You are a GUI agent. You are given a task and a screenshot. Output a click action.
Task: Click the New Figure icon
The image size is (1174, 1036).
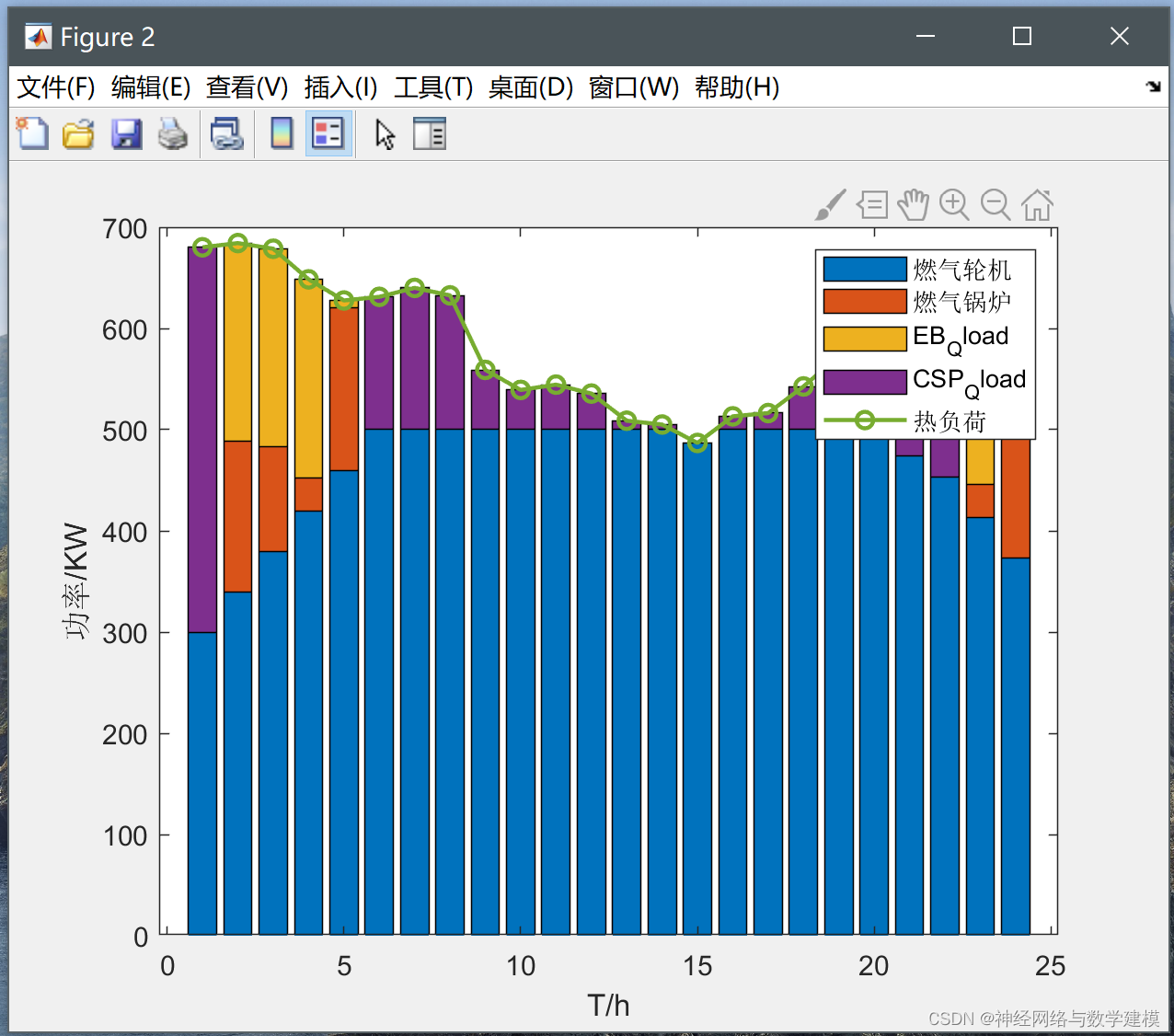(33, 134)
